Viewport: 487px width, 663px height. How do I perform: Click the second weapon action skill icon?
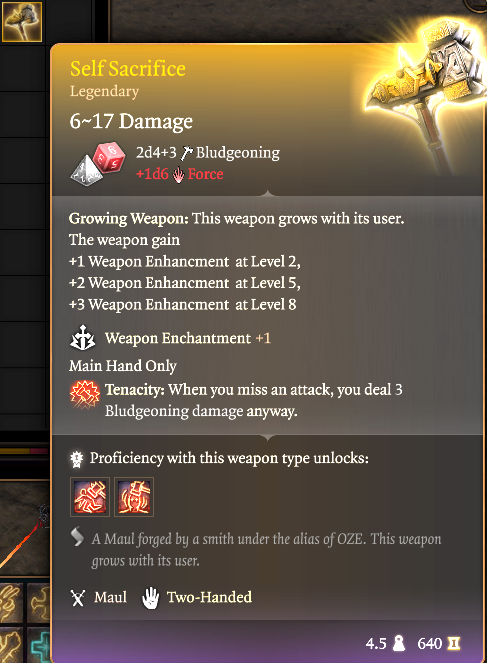click(x=134, y=497)
